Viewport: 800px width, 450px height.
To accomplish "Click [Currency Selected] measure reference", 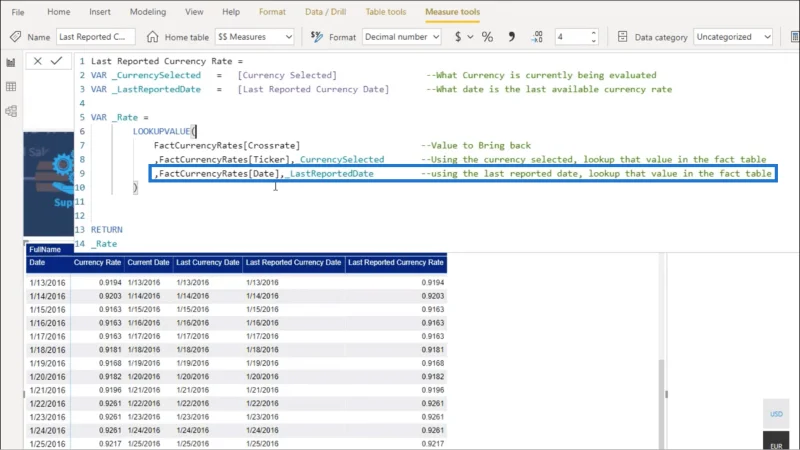I will coord(287,75).
